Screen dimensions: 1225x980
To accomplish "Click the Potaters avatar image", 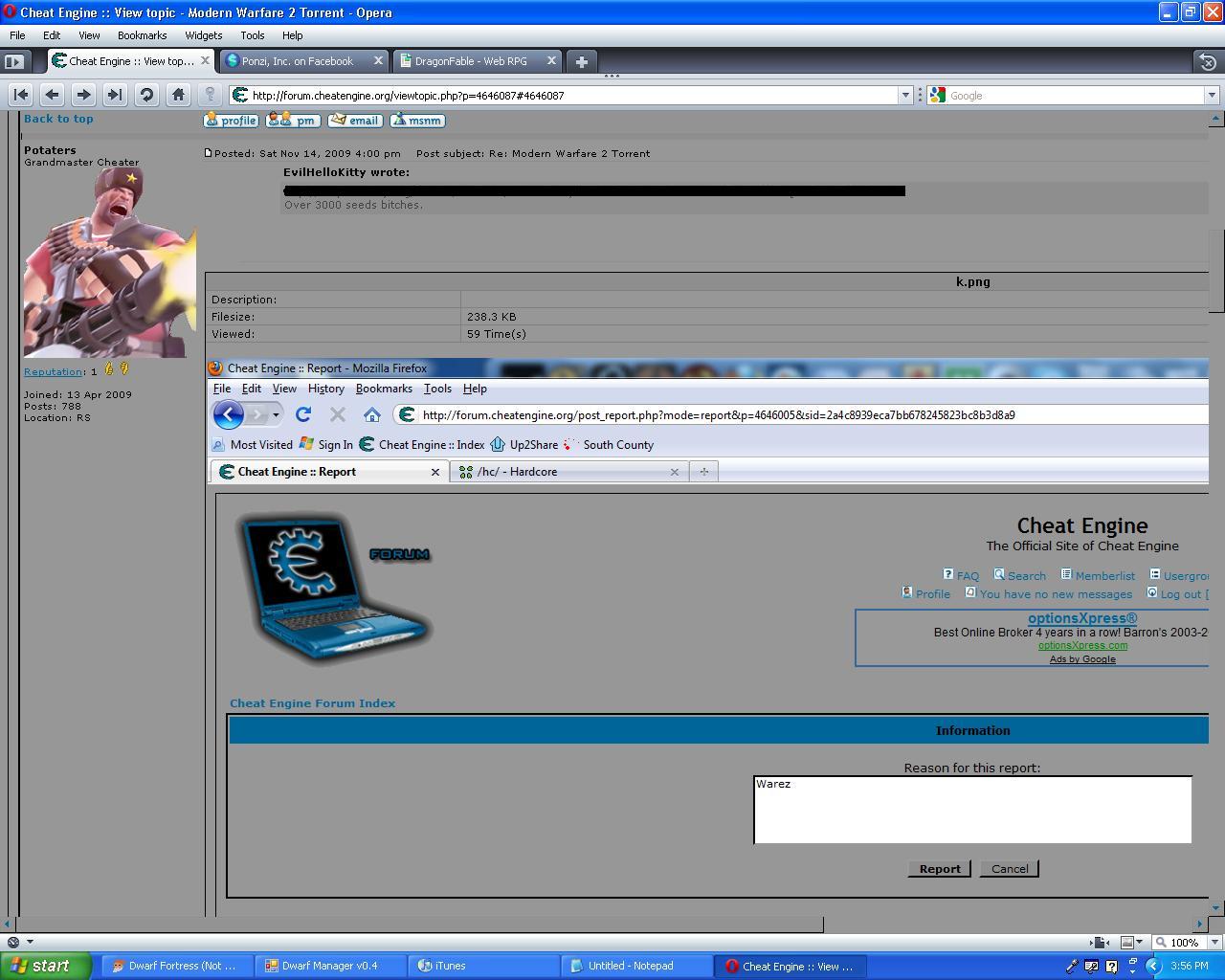I will (109, 263).
